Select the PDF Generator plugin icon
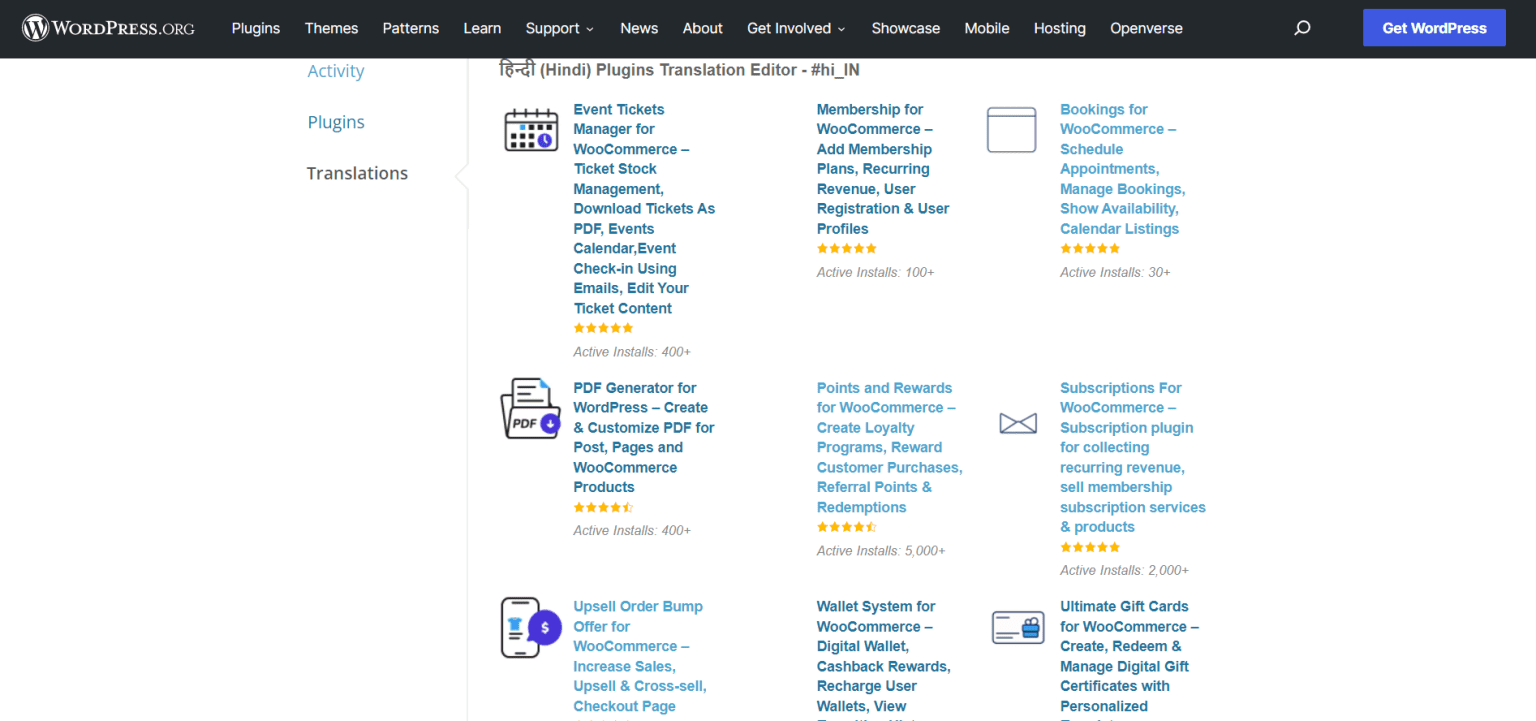1536x721 pixels. click(x=530, y=408)
